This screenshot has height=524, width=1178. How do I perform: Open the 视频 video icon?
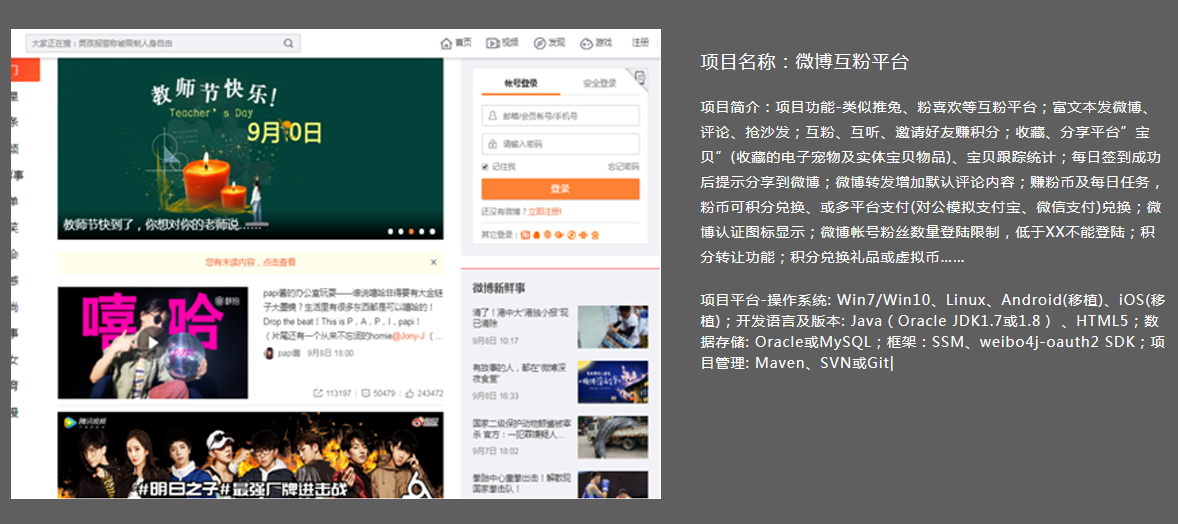(493, 43)
